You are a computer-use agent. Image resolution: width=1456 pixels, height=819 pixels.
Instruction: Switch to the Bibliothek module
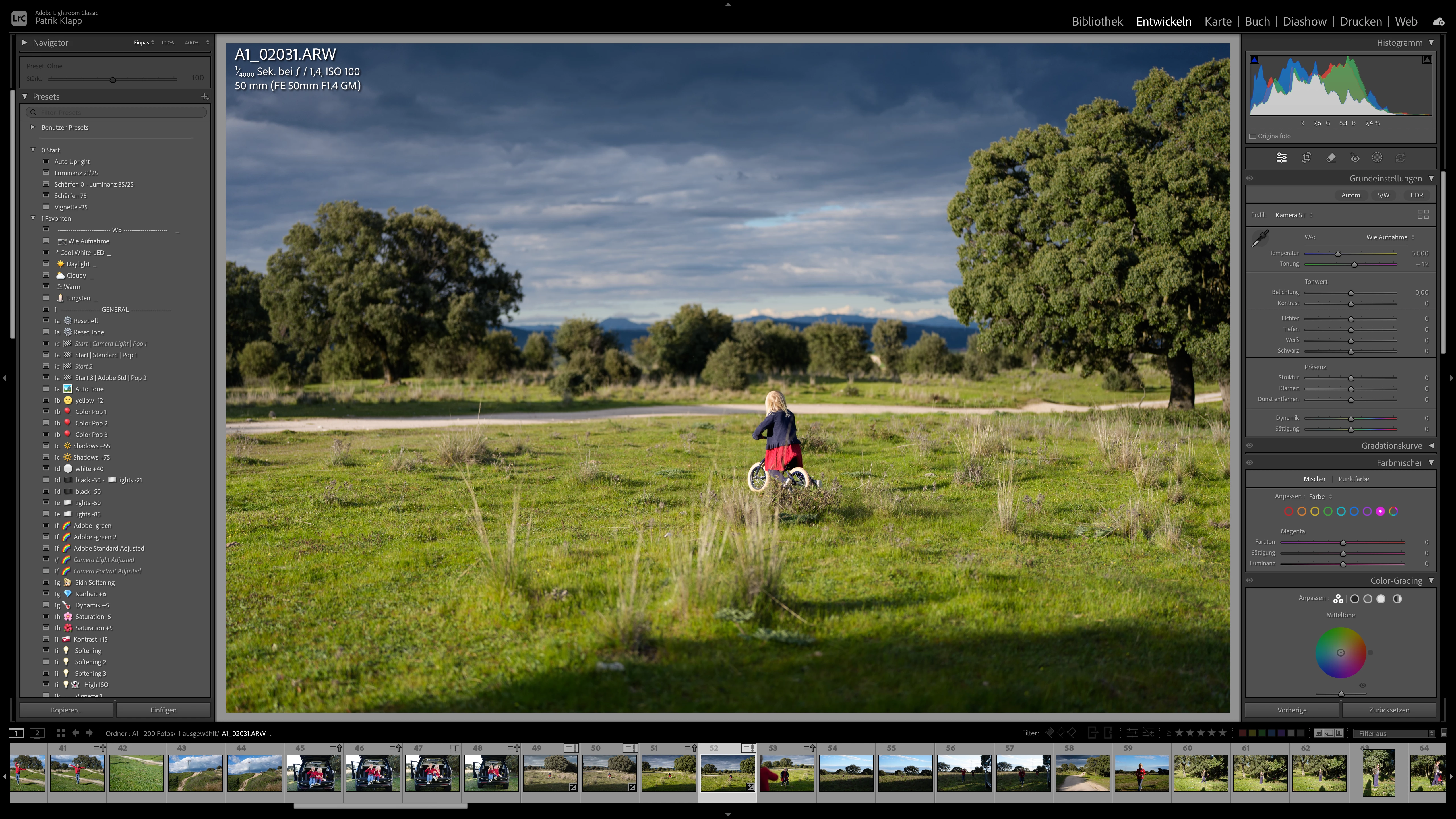(1097, 22)
